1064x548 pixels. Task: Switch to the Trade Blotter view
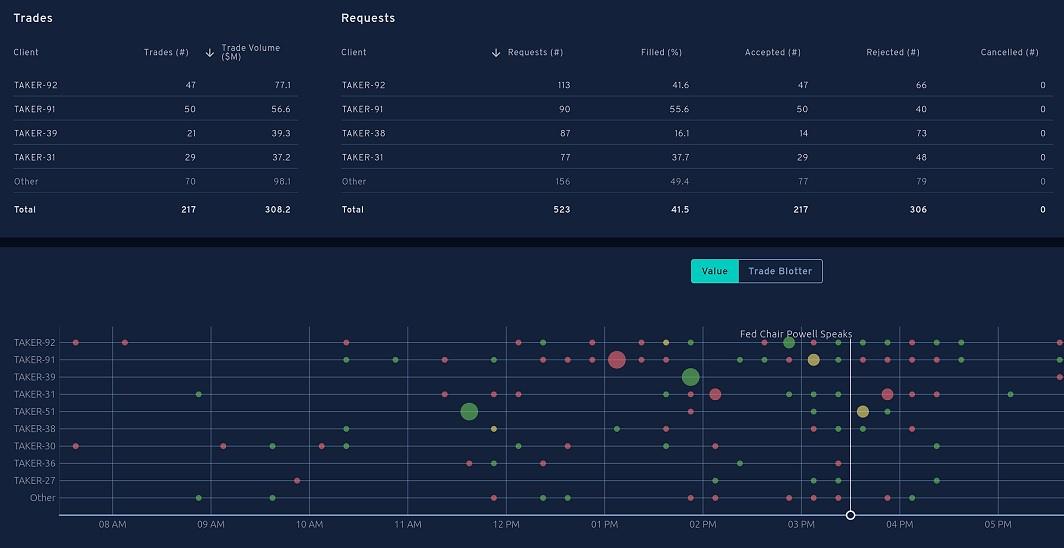(x=780, y=271)
